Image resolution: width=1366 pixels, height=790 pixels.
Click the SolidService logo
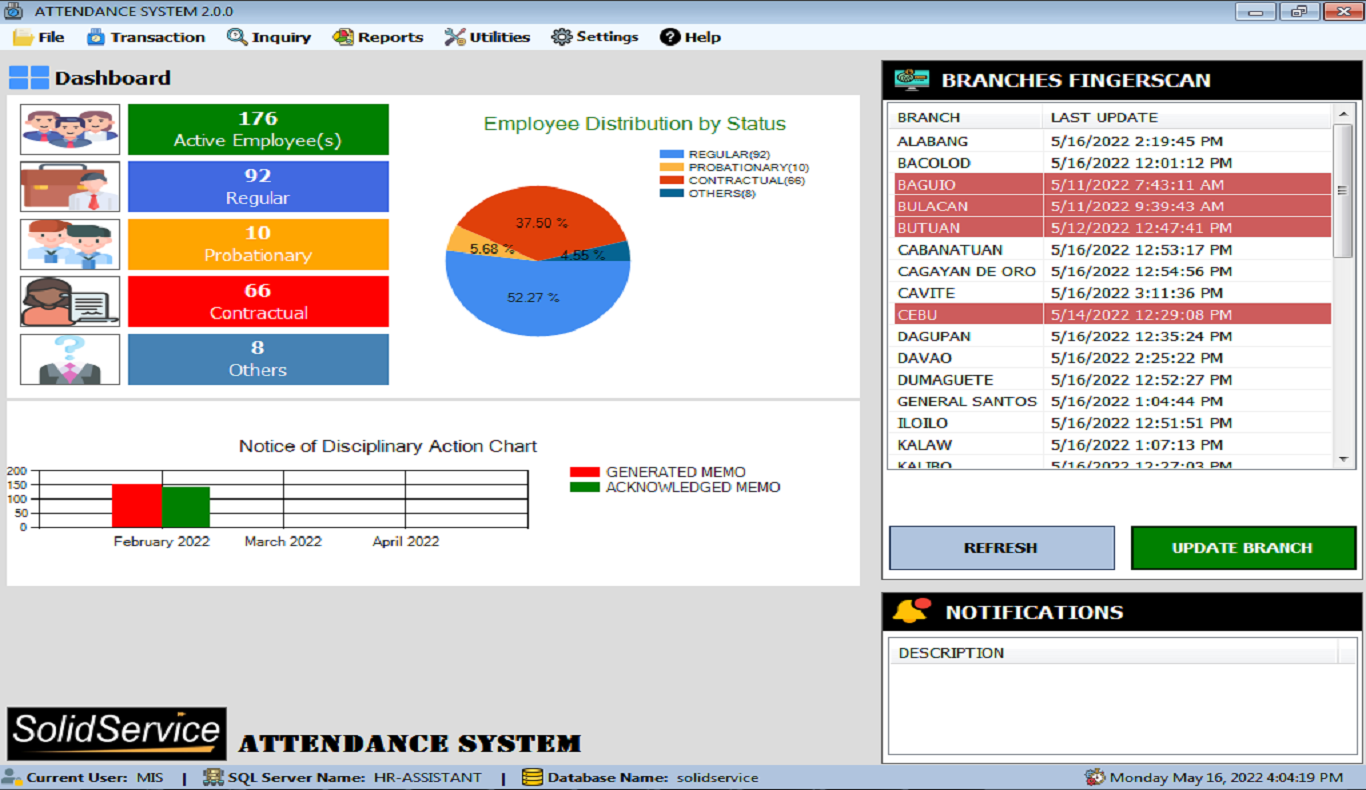point(117,734)
